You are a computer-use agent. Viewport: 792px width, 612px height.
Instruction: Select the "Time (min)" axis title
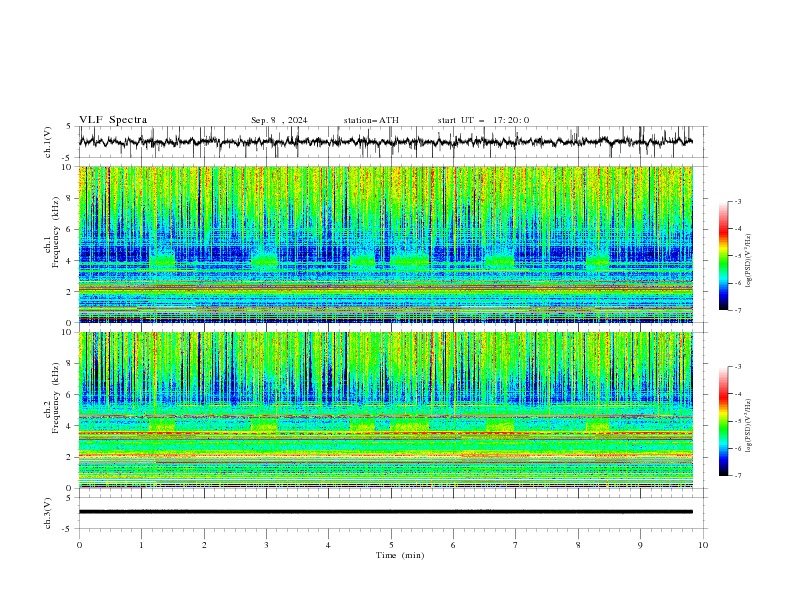(400, 555)
